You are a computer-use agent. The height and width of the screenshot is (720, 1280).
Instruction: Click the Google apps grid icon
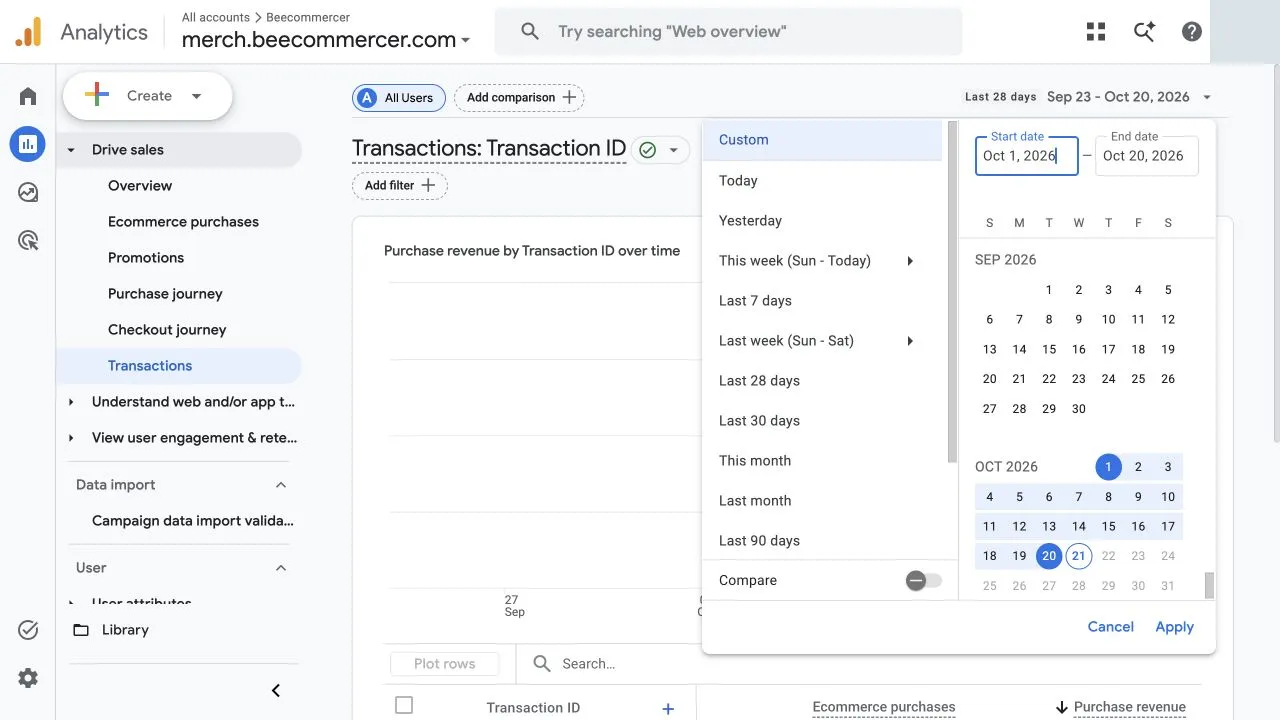[x=1096, y=31]
